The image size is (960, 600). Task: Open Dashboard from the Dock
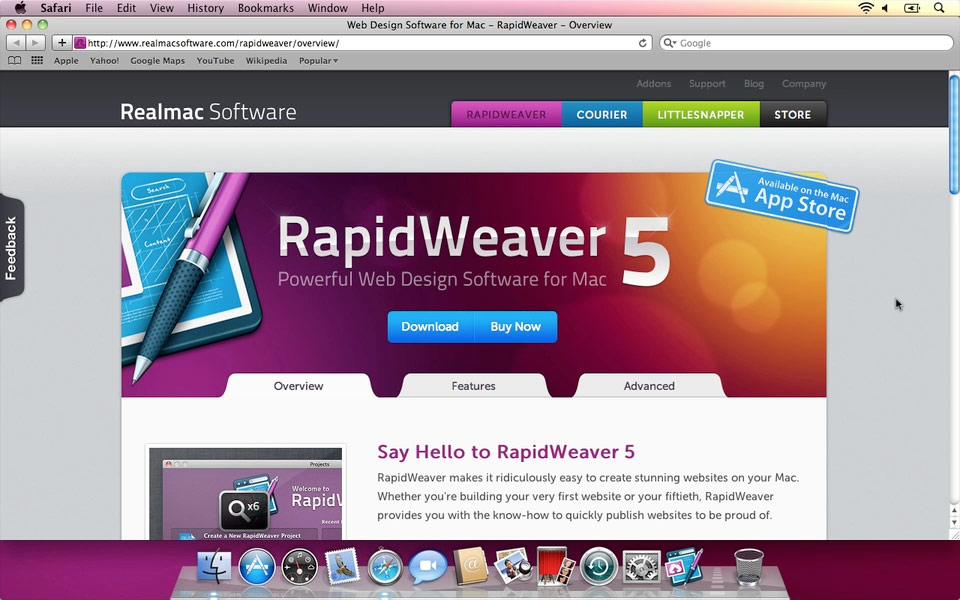point(299,566)
